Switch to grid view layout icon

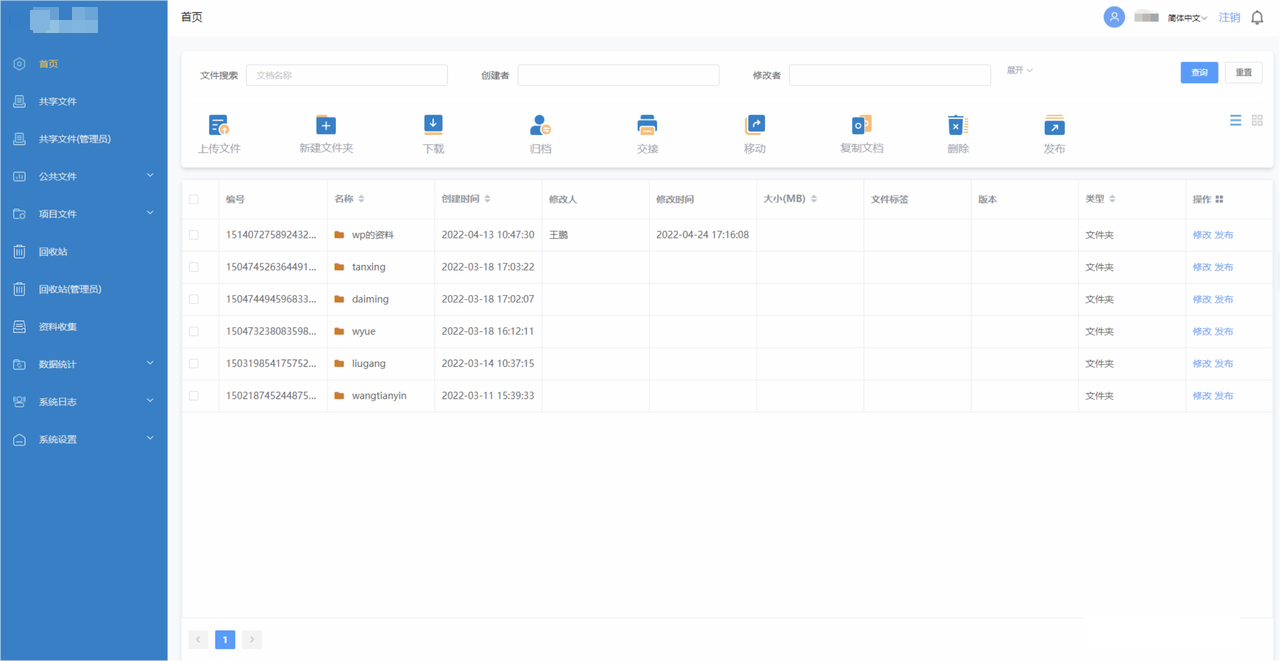point(1257,120)
